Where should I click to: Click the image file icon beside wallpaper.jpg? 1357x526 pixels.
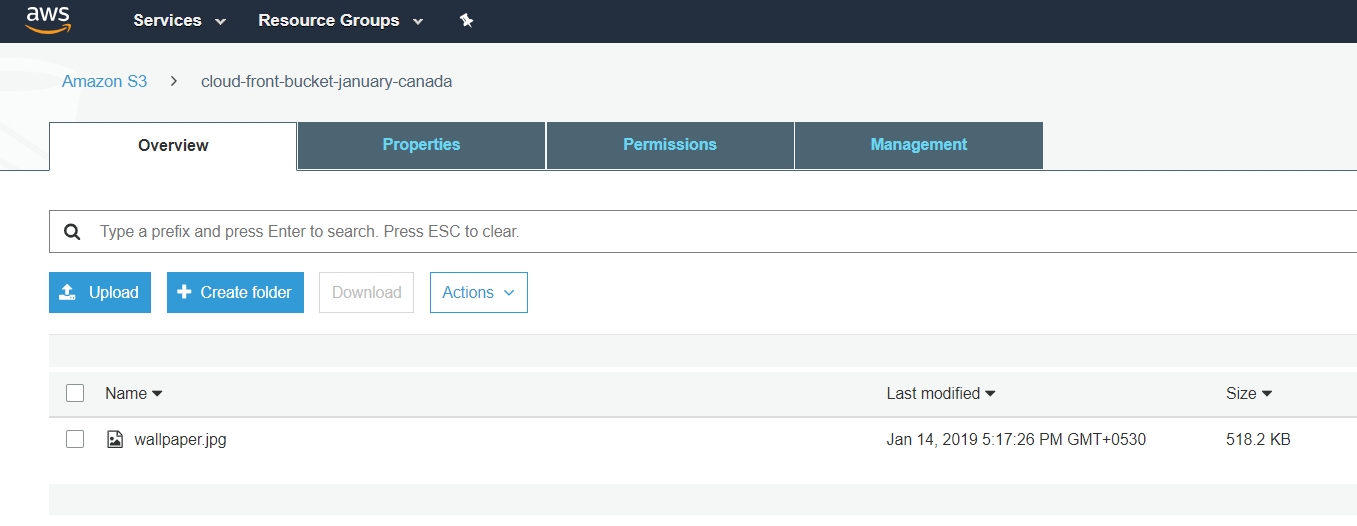[115, 439]
